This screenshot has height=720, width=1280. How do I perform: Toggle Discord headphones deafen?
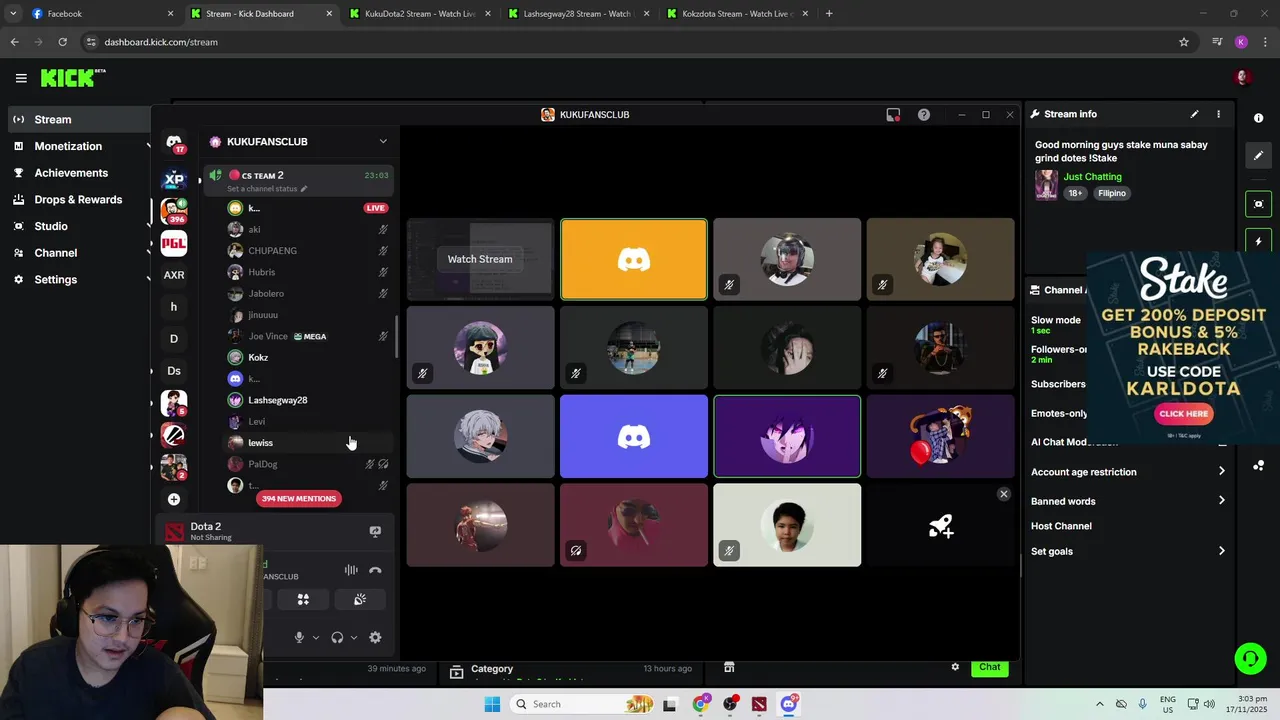[x=337, y=637]
